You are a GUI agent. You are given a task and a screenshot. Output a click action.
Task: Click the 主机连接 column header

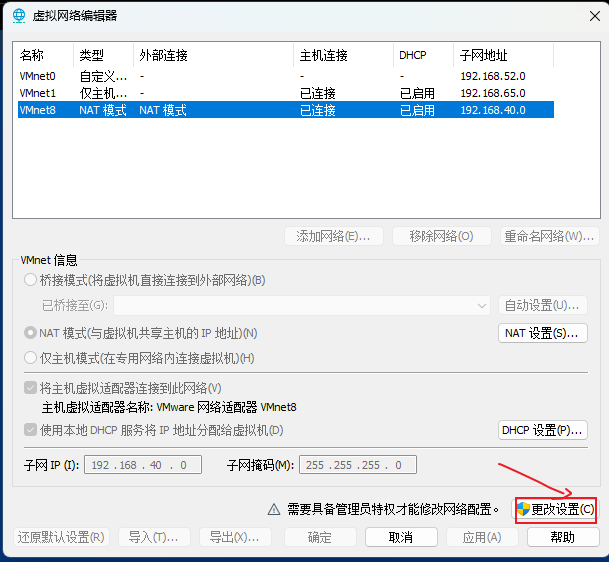(343, 55)
